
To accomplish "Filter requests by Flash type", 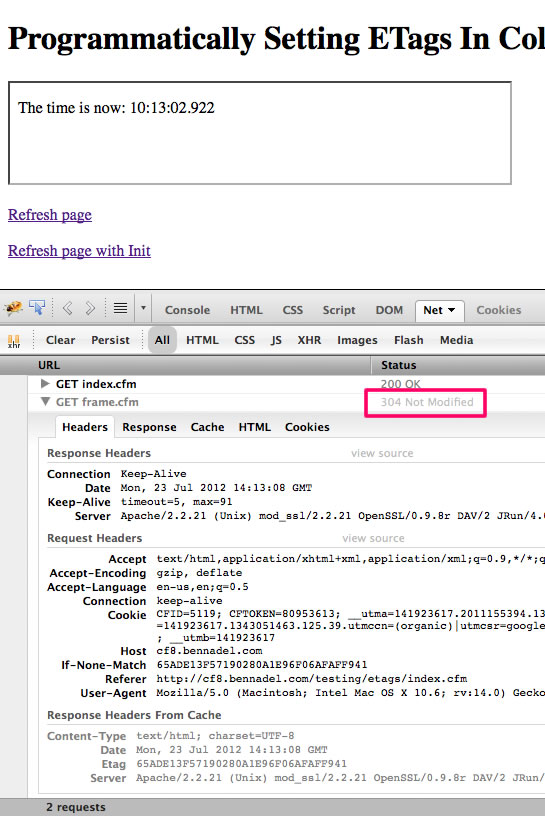I will click(409, 340).
